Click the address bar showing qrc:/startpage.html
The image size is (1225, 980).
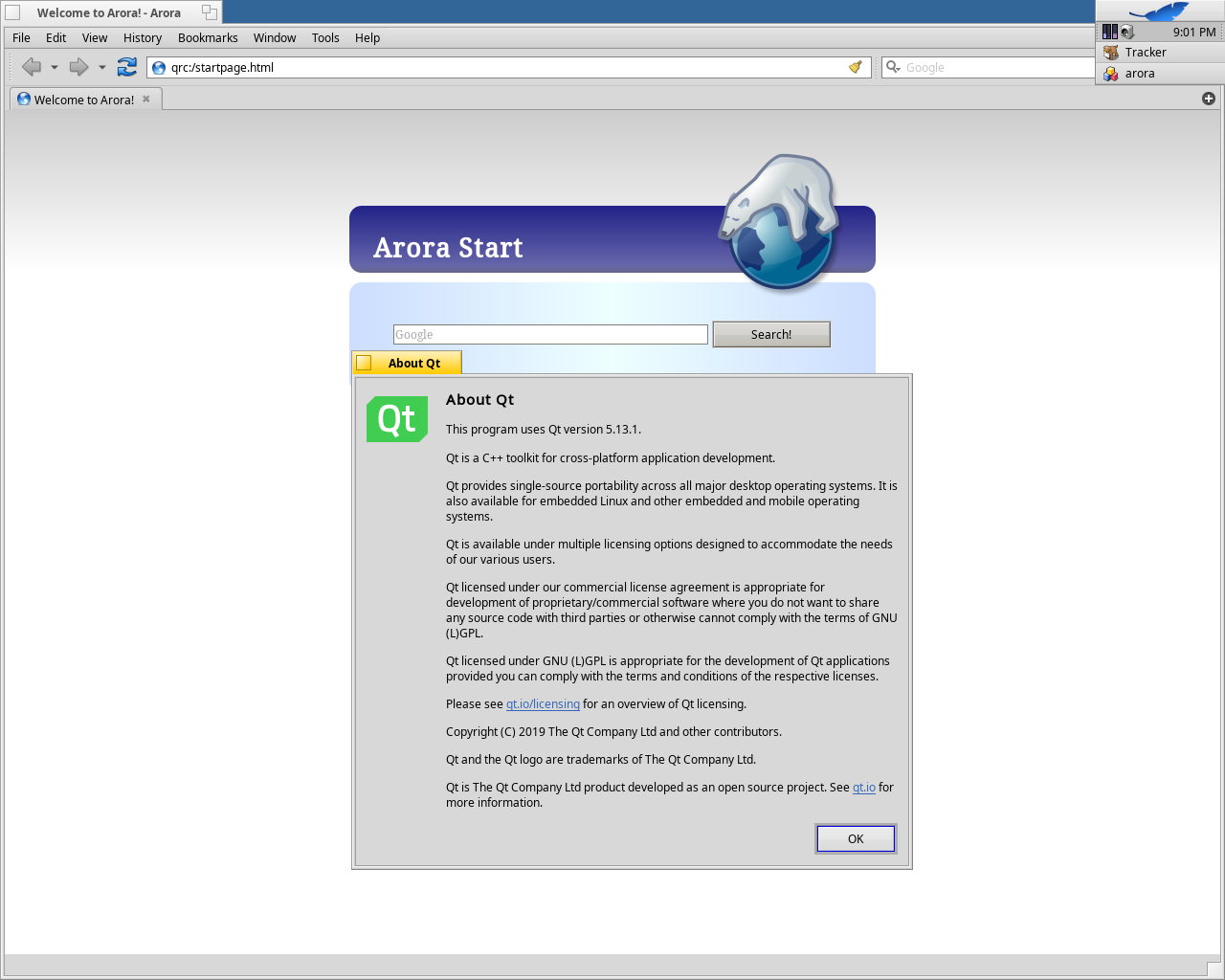tap(508, 68)
